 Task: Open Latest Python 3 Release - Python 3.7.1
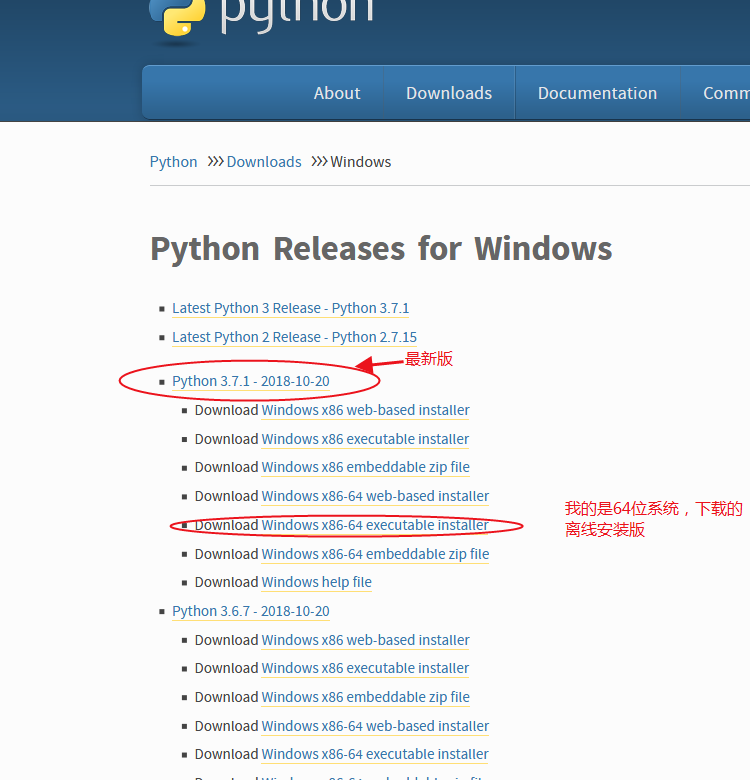[x=290, y=308]
